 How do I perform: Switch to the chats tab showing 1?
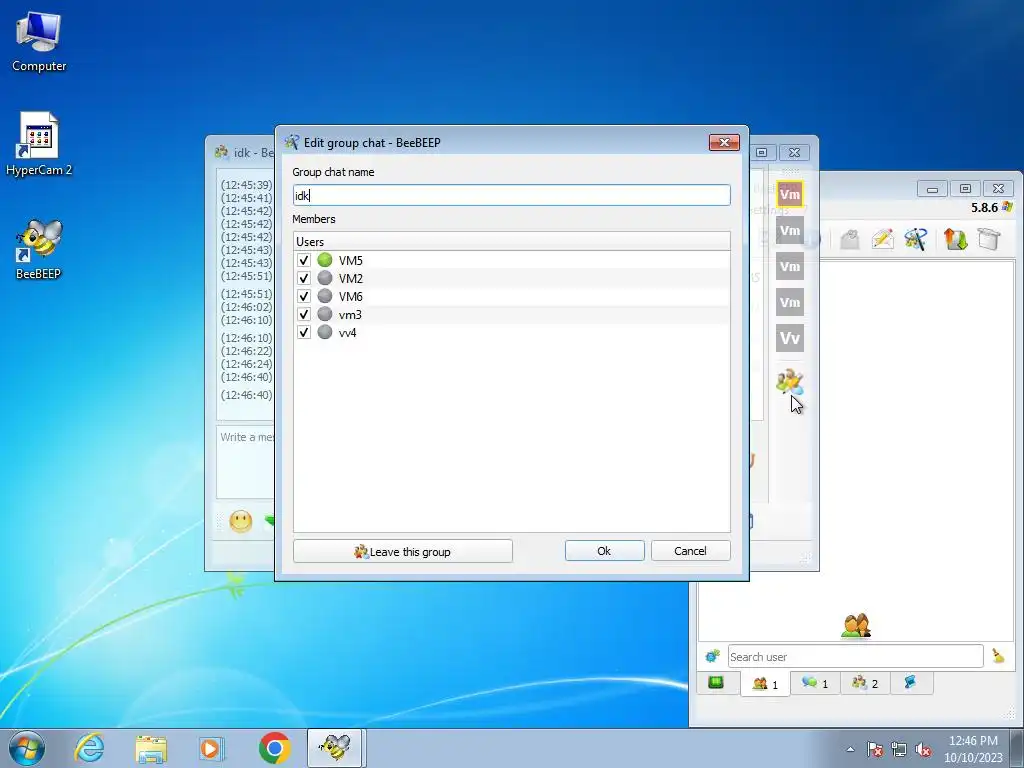(x=815, y=683)
